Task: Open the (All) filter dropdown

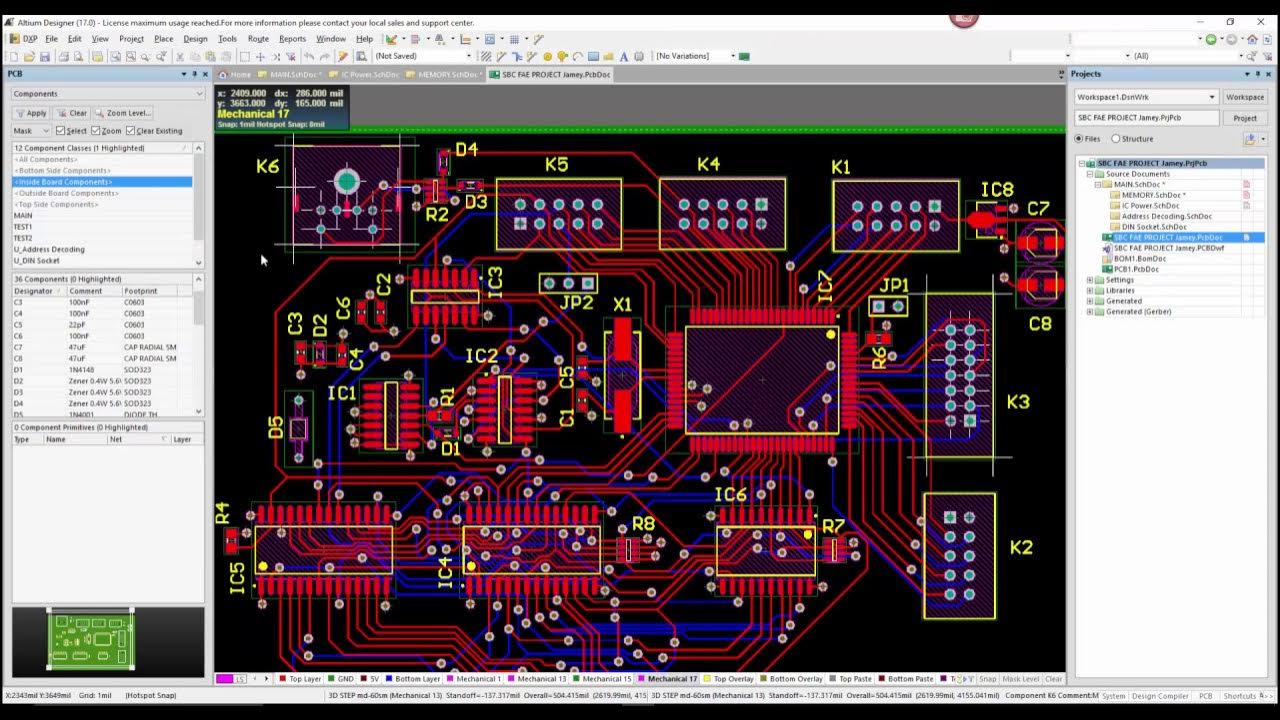Action: click(1241, 56)
